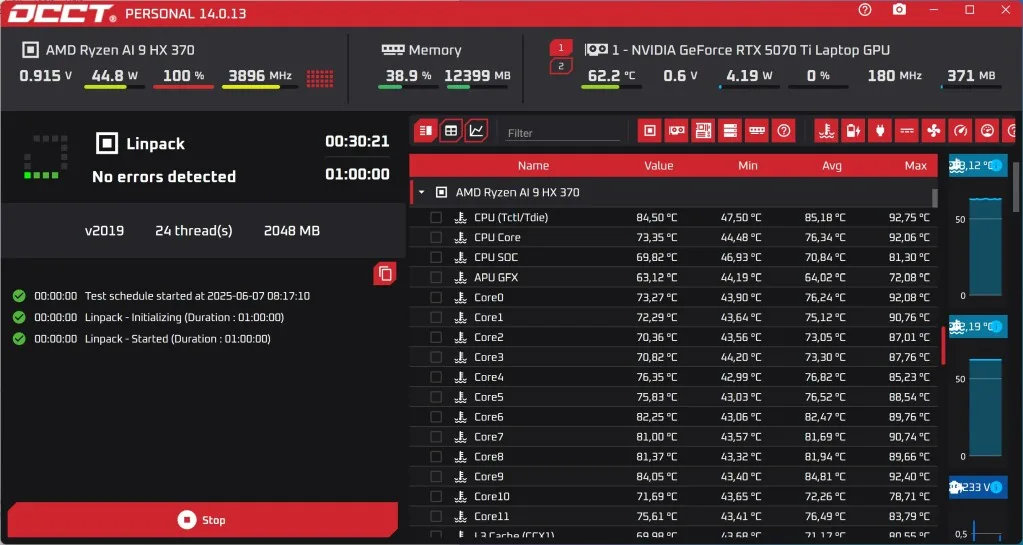Click the fan speed filter icon
The height and width of the screenshot is (545, 1023).
934,131
